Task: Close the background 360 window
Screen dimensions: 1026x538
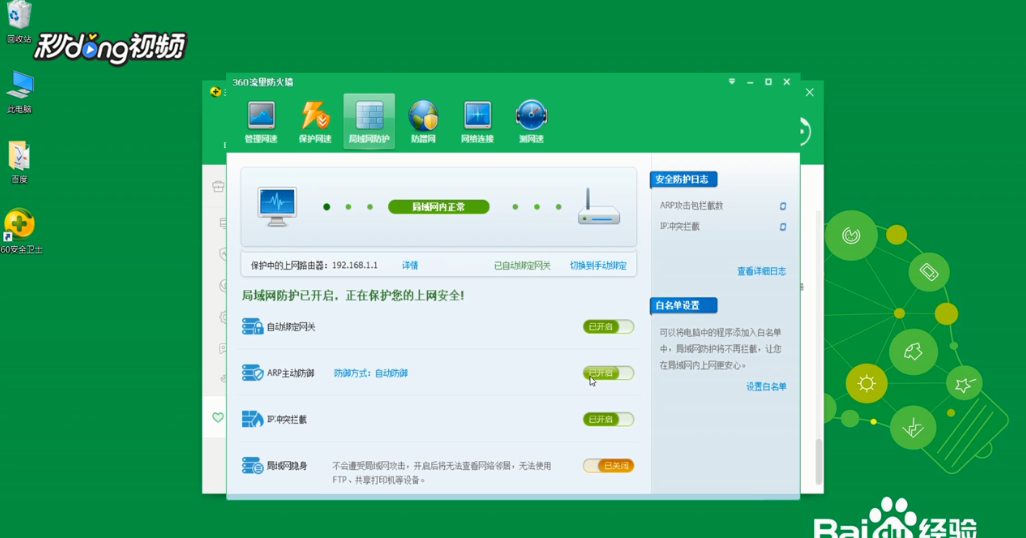Action: [809, 92]
